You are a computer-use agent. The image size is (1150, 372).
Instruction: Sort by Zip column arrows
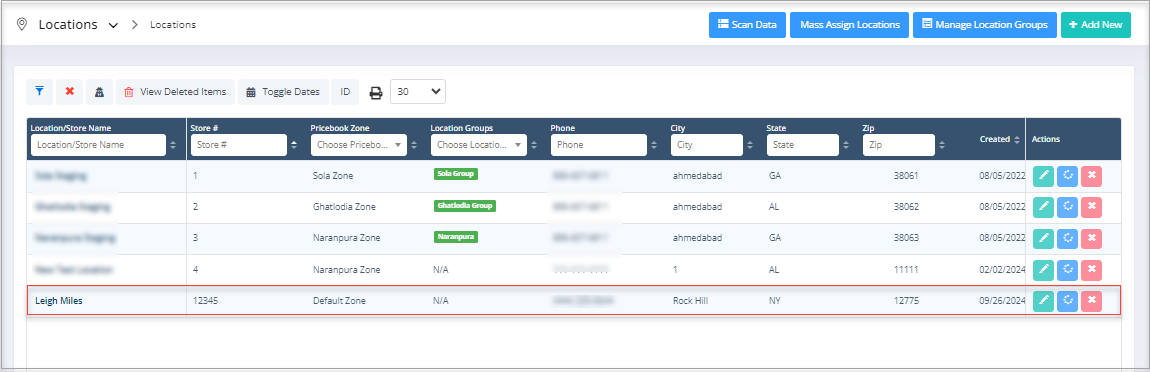[x=942, y=145]
